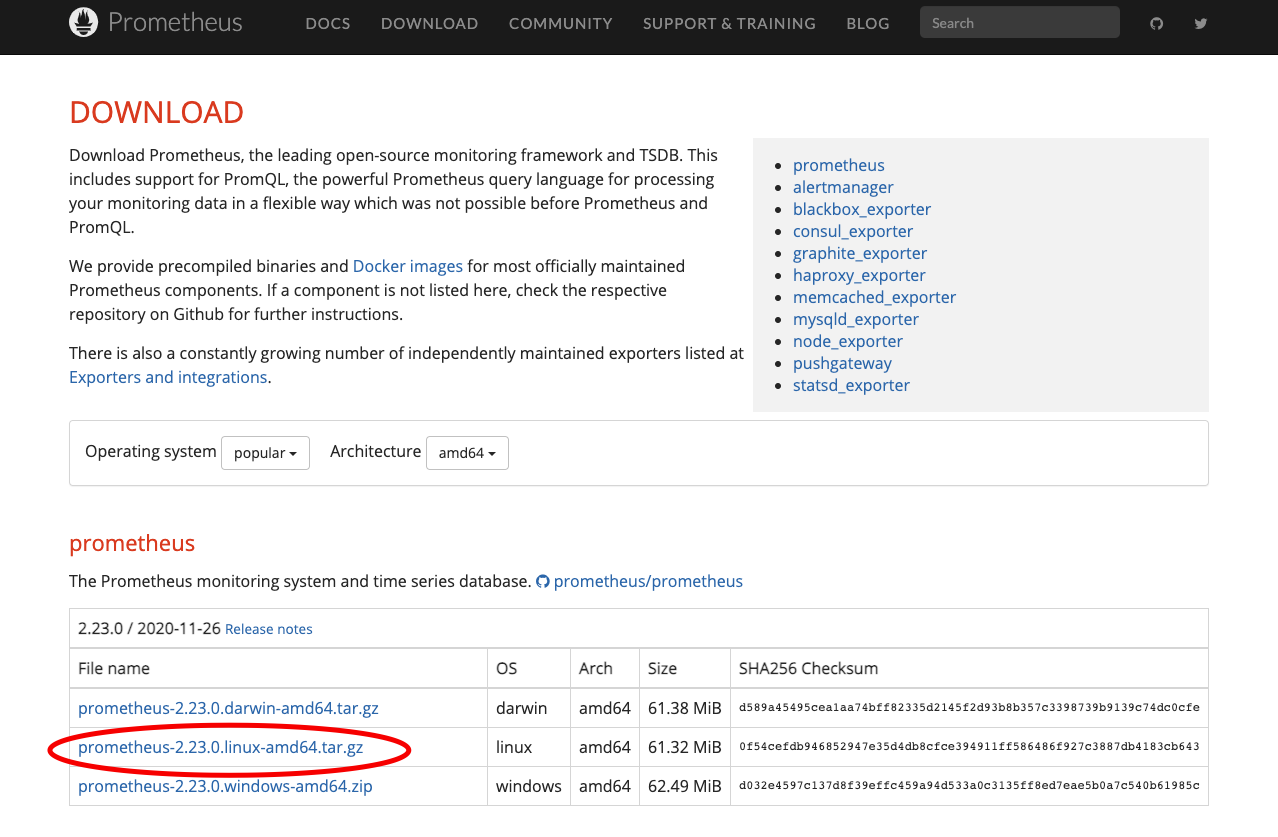
Task: Follow the Docker images link
Action: tap(408, 266)
